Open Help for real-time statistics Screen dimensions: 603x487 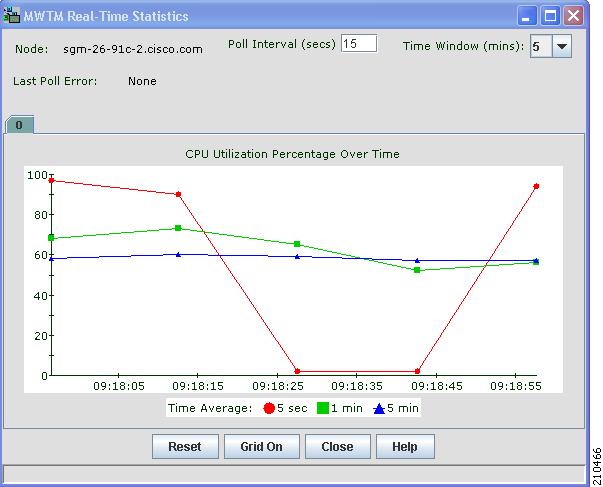pos(405,447)
